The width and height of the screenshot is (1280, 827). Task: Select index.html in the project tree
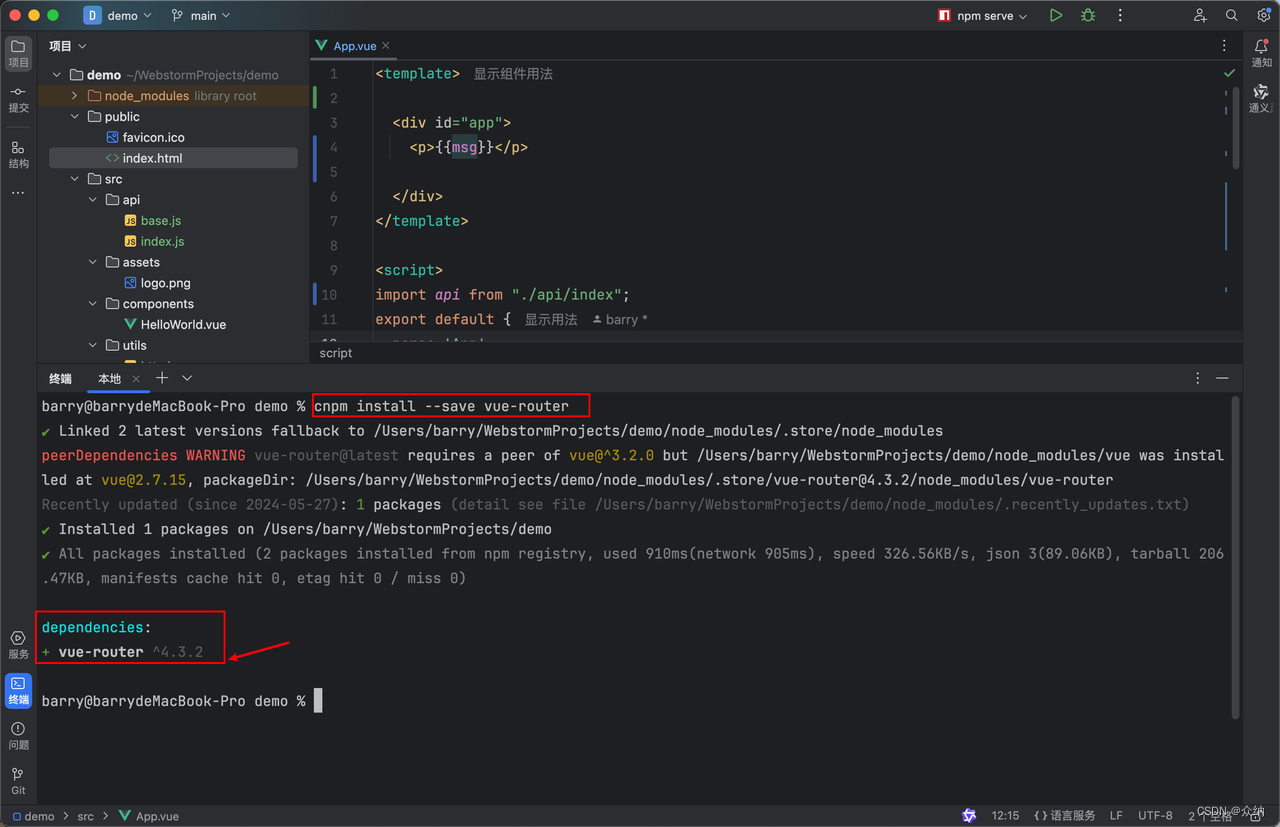(x=150, y=157)
